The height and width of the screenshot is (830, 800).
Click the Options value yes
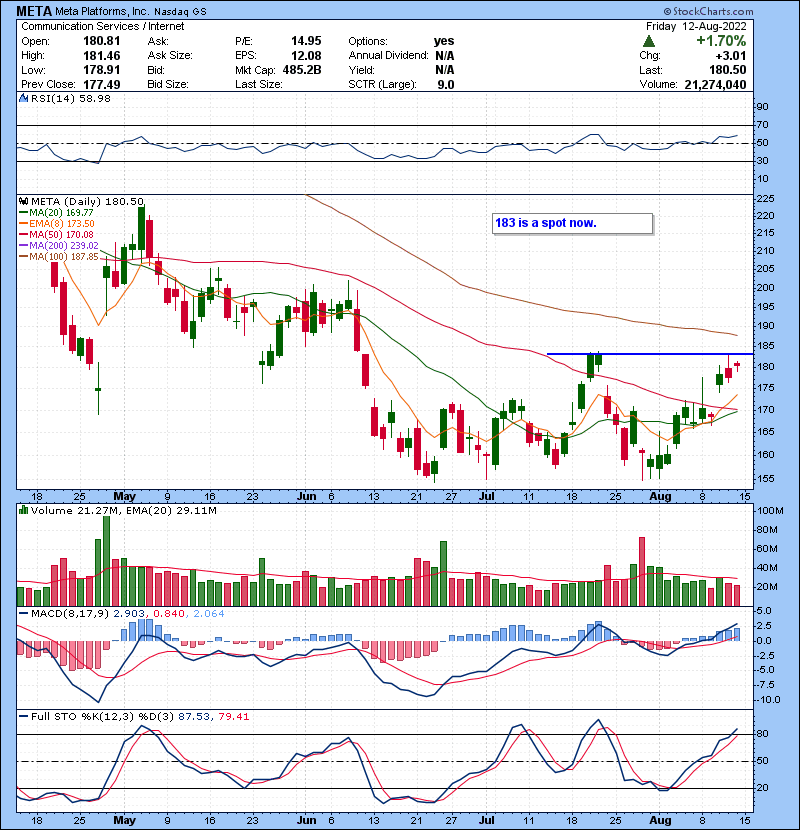coord(444,41)
